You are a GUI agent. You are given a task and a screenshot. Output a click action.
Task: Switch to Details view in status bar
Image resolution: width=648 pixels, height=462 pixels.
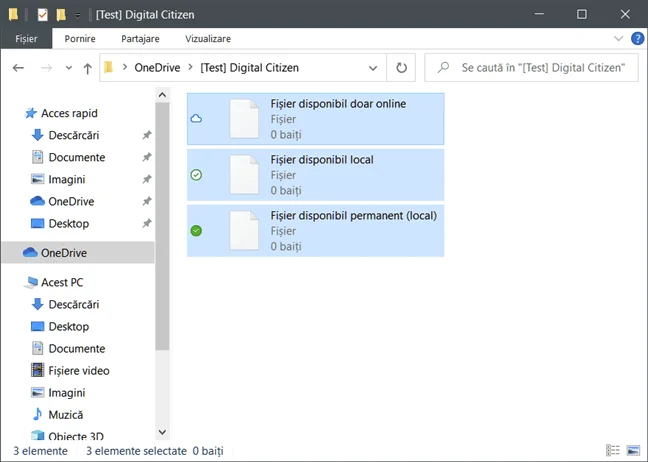coord(613,450)
